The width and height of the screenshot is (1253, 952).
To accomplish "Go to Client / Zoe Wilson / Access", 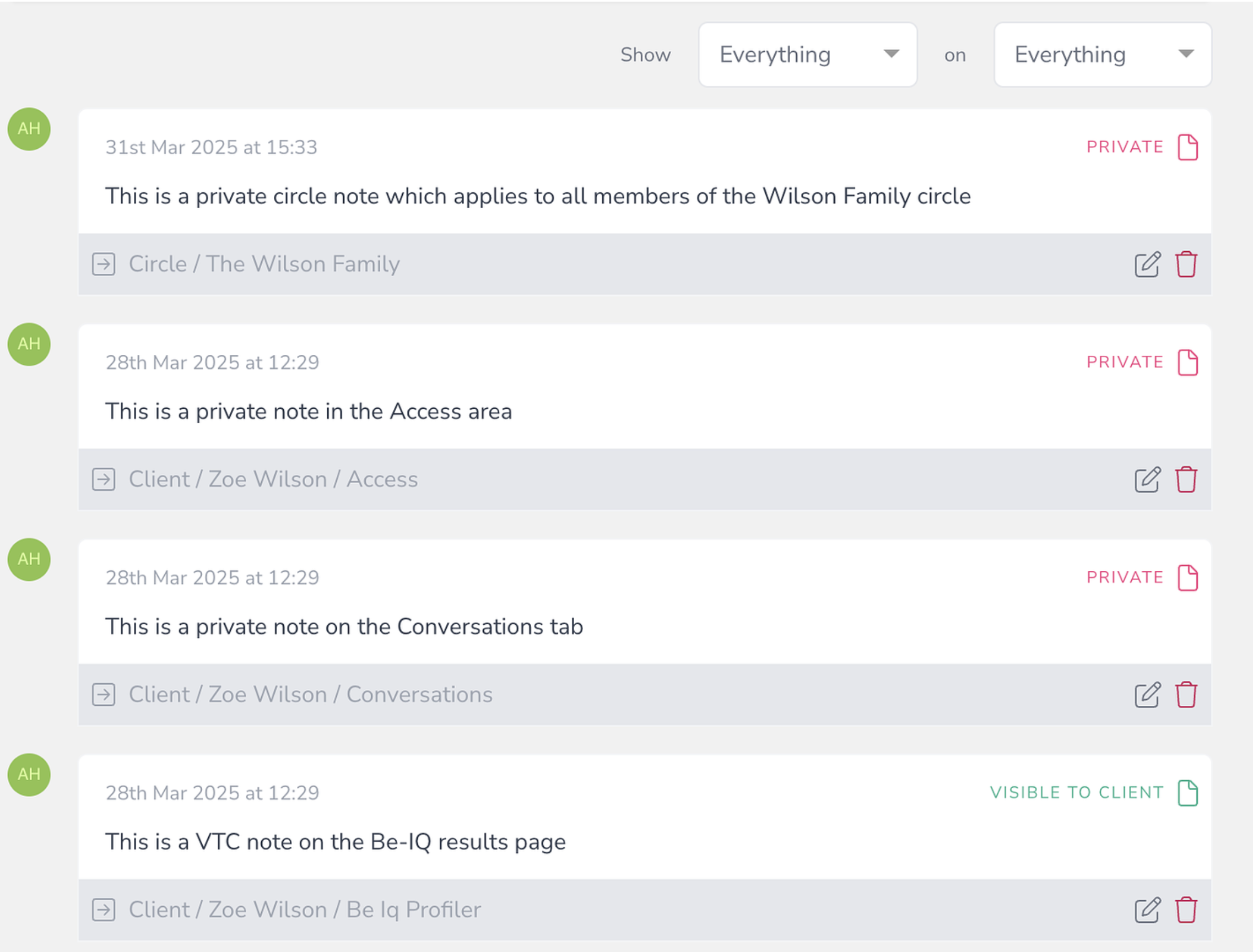I will [273, 479].
